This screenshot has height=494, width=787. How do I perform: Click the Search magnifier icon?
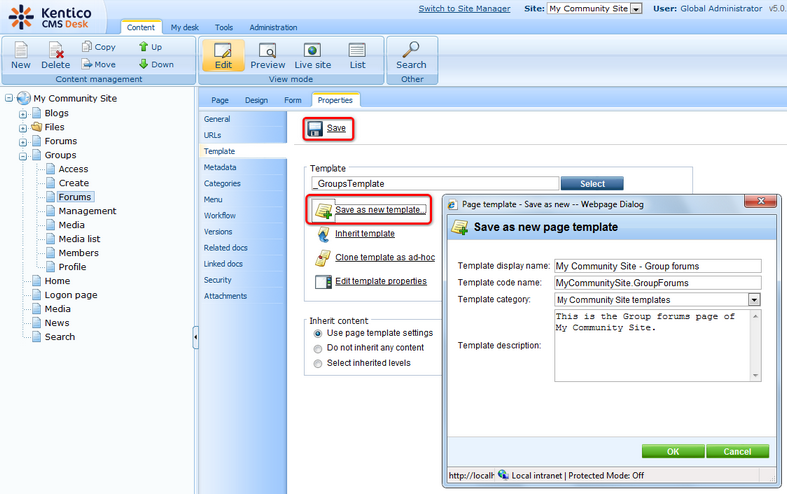coord(410,50)
